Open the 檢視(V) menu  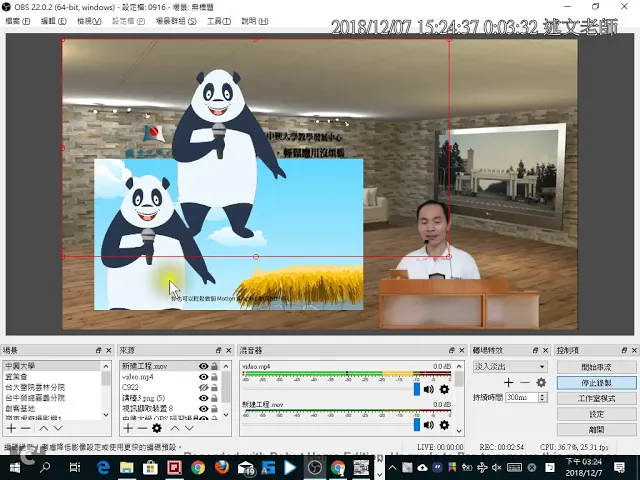coord(89,21)
